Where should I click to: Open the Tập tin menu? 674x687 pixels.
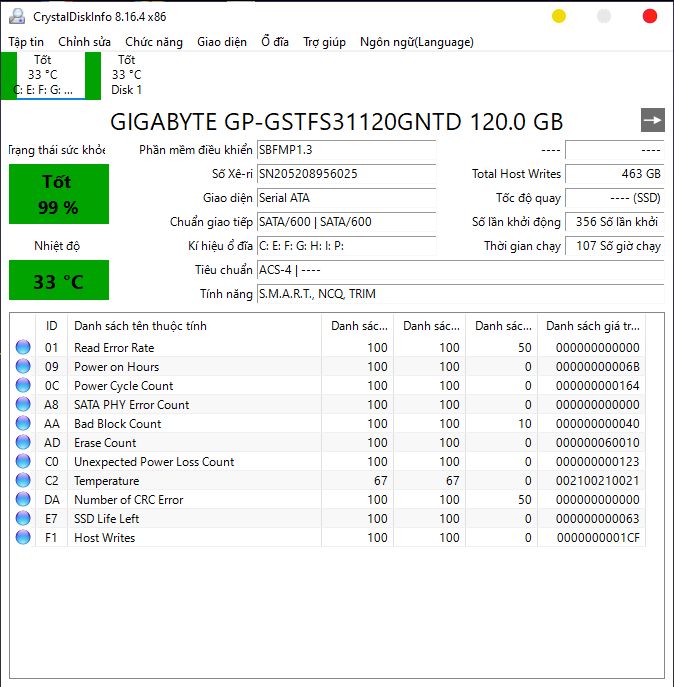click(x=26, y=42)
